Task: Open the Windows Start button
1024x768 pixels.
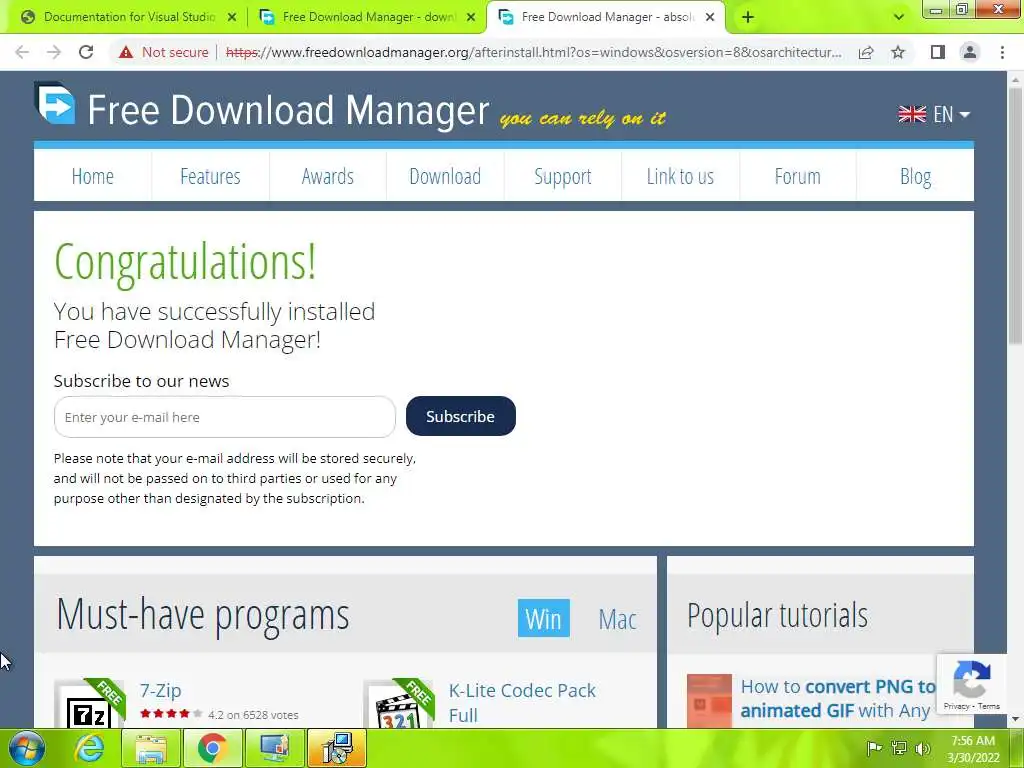Action: click(26, 748)
